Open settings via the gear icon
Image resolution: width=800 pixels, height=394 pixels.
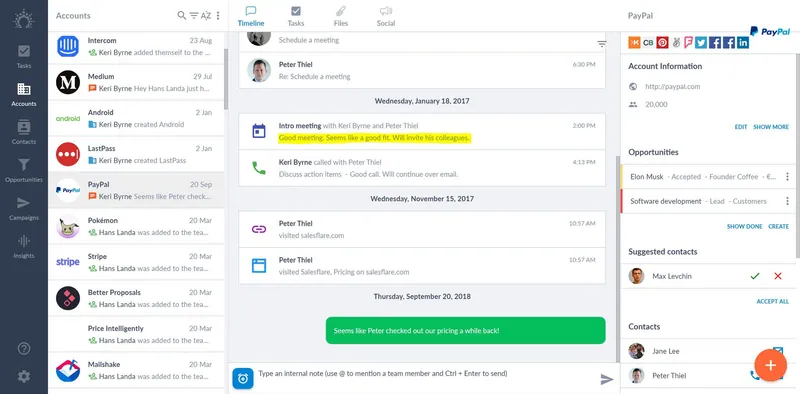pyautogui.click(x=24, y=377)
